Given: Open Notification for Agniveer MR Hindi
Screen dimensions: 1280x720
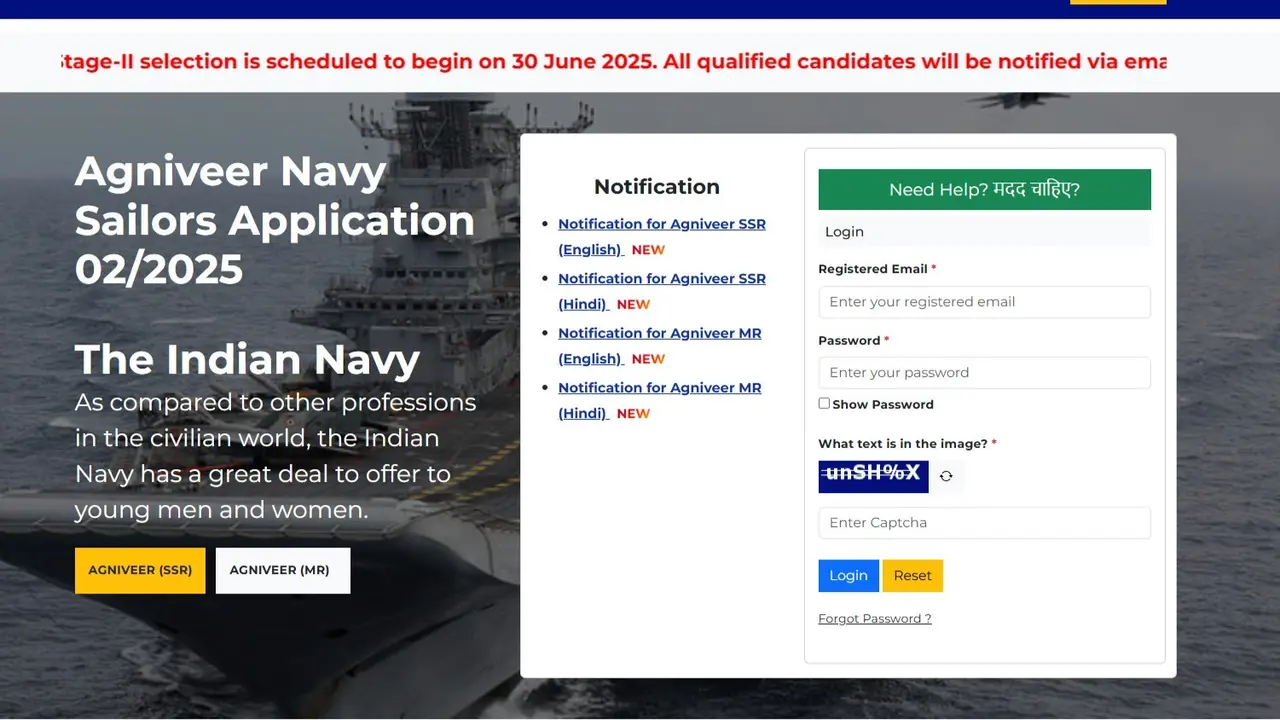Looking at the screenshot, I should point(659,400).
